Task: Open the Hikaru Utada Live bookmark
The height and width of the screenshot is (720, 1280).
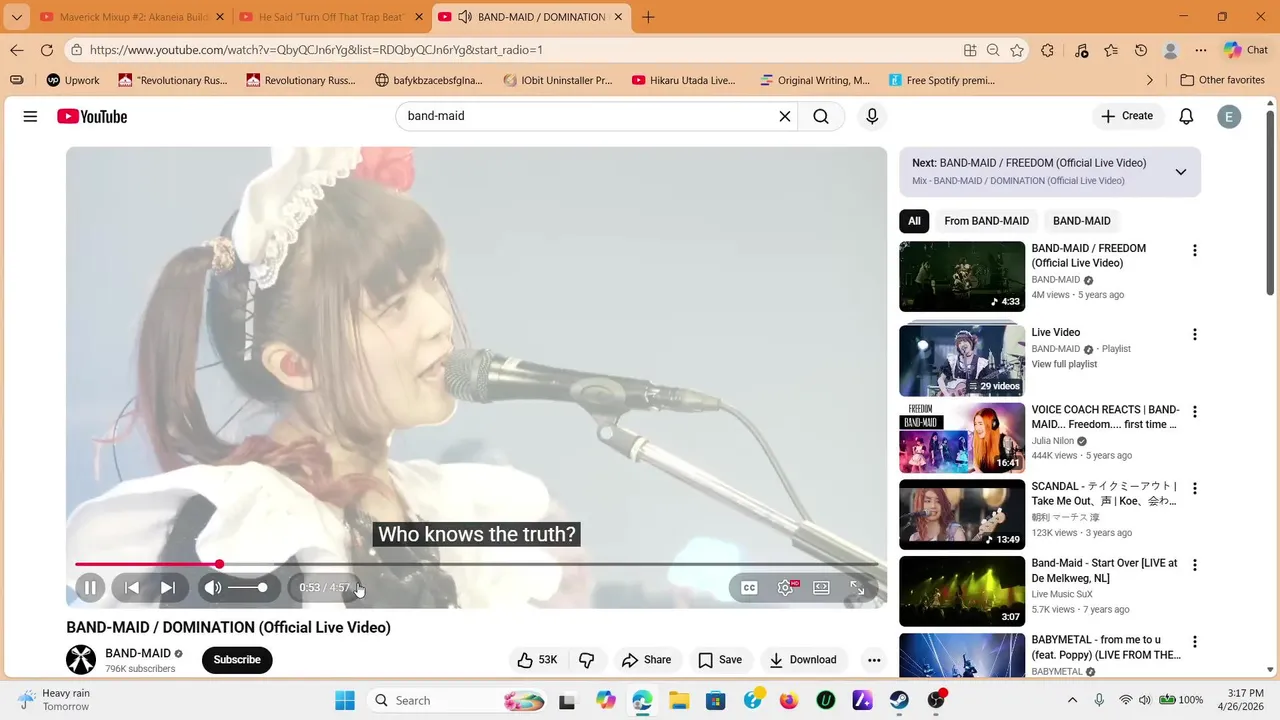Action: 684,80
